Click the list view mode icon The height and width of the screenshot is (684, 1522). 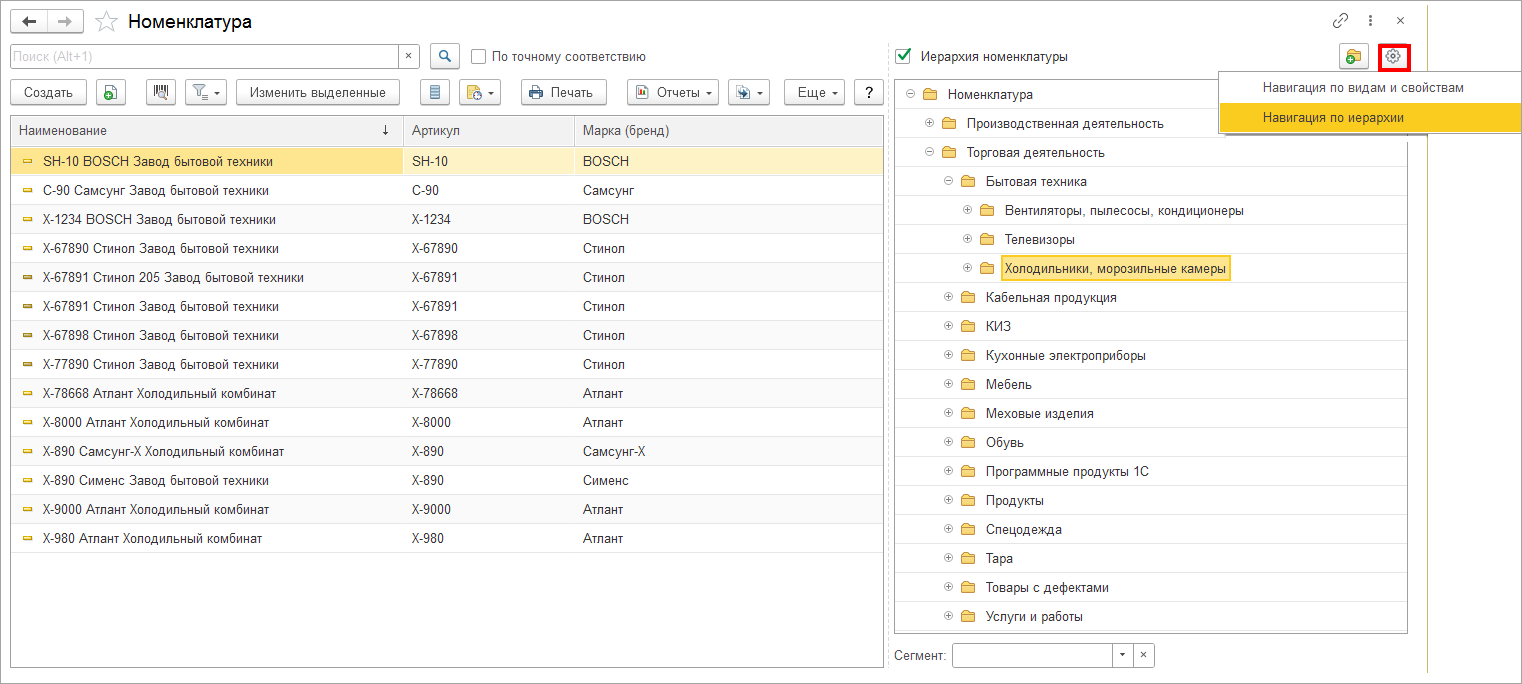coord(435,92)
